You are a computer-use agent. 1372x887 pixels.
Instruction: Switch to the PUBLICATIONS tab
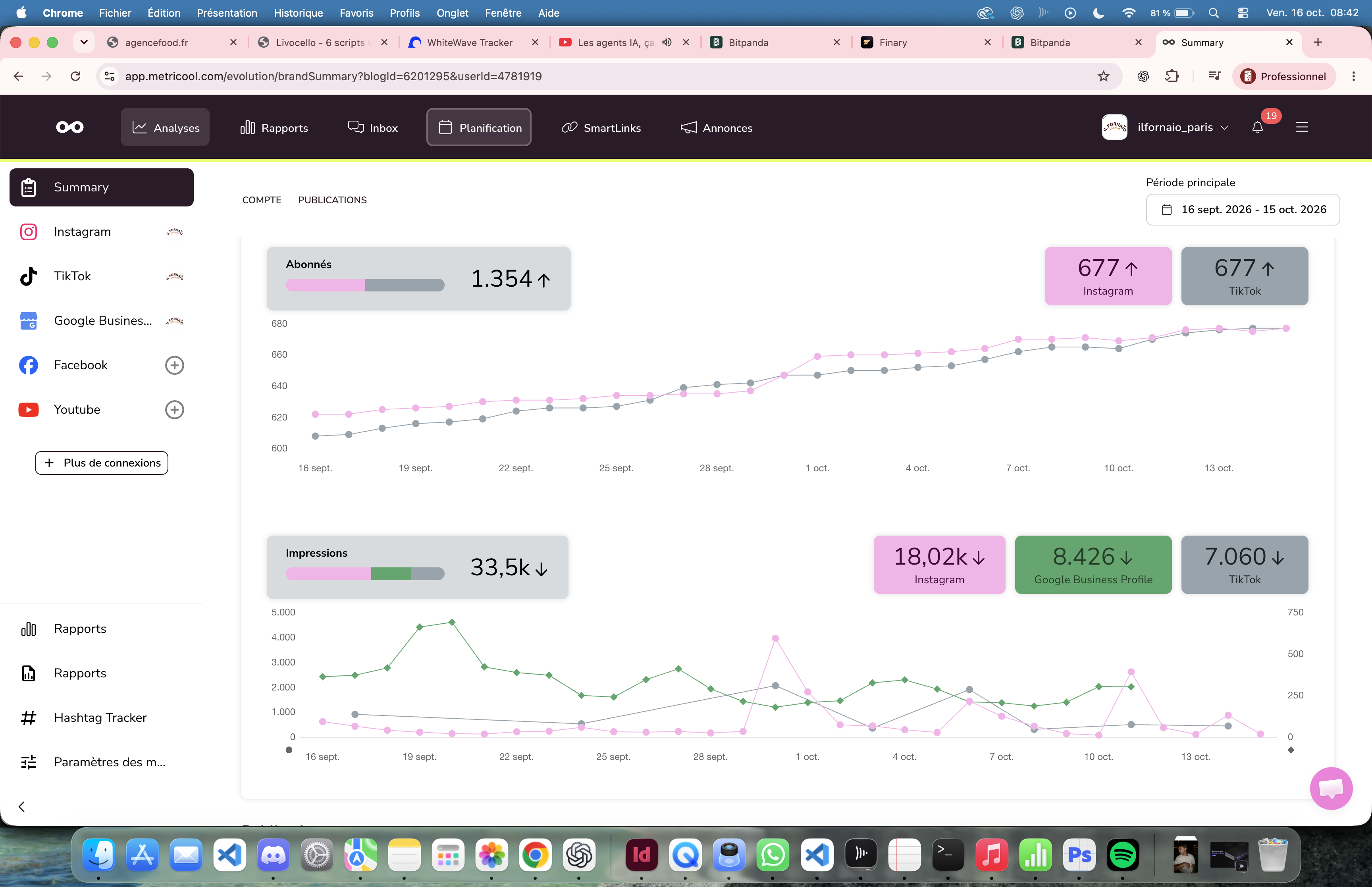point(332,200)
